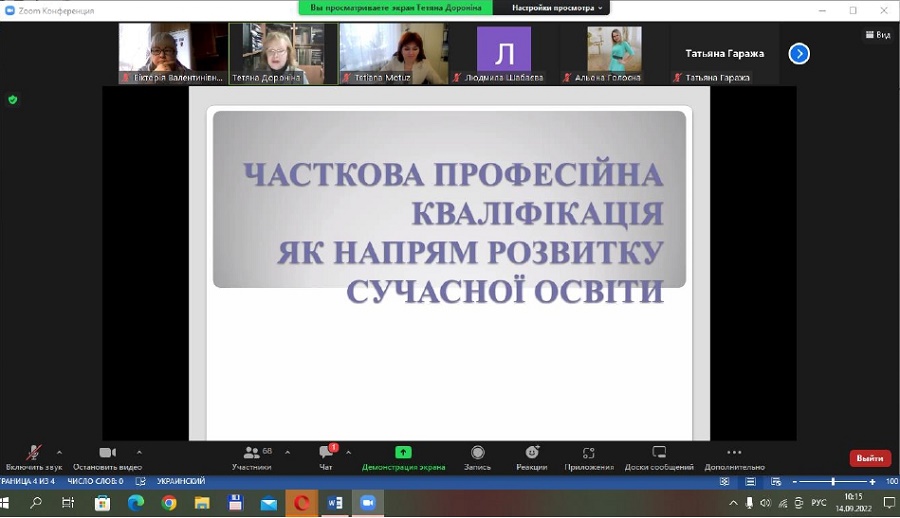Screen dimensions: 900x518
Task: Click the green Share Screen icon
Action: (403, 453)
